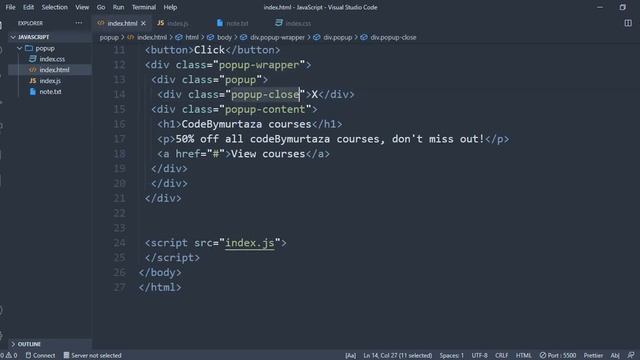Restore down the VS Code window
The width and height of the screenshot is (640, 360).
pos(622,7)
